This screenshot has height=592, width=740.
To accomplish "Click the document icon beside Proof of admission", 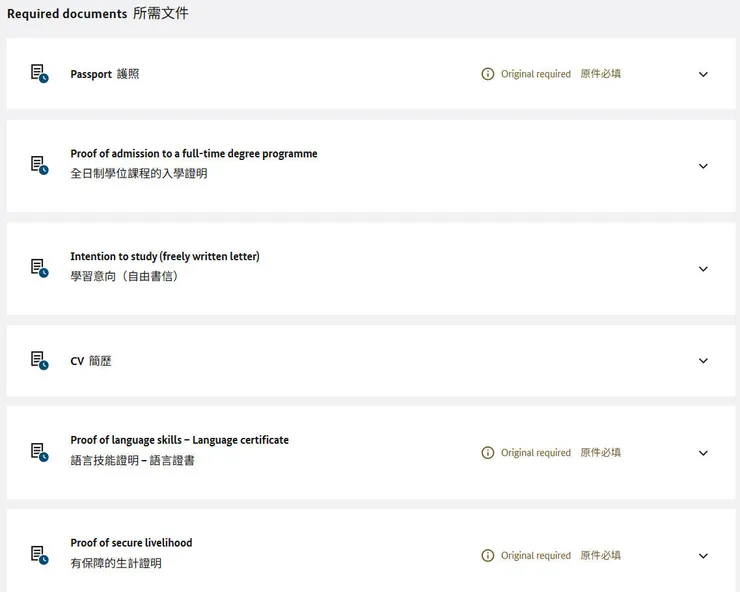I will [39, 165].
